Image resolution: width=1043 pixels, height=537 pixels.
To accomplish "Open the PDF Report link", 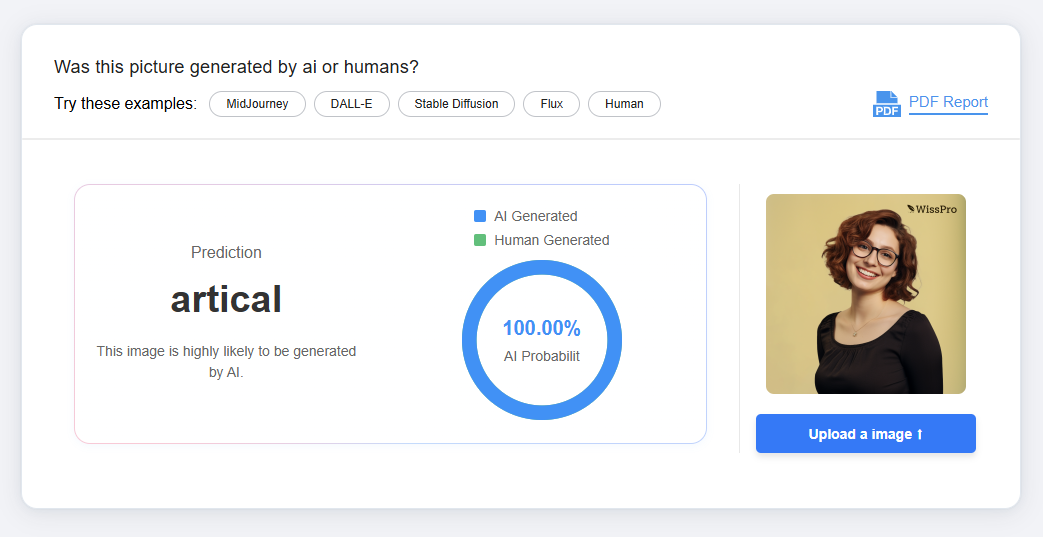I will (x=948, y=102).
